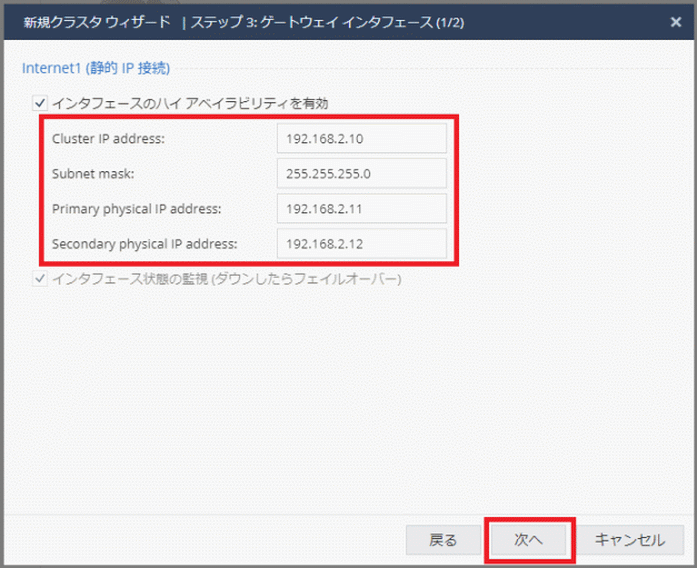Click the empty dialog area below the checkboxes
The height and width of the screenshot is (568, 697).
tap(348, 400)
